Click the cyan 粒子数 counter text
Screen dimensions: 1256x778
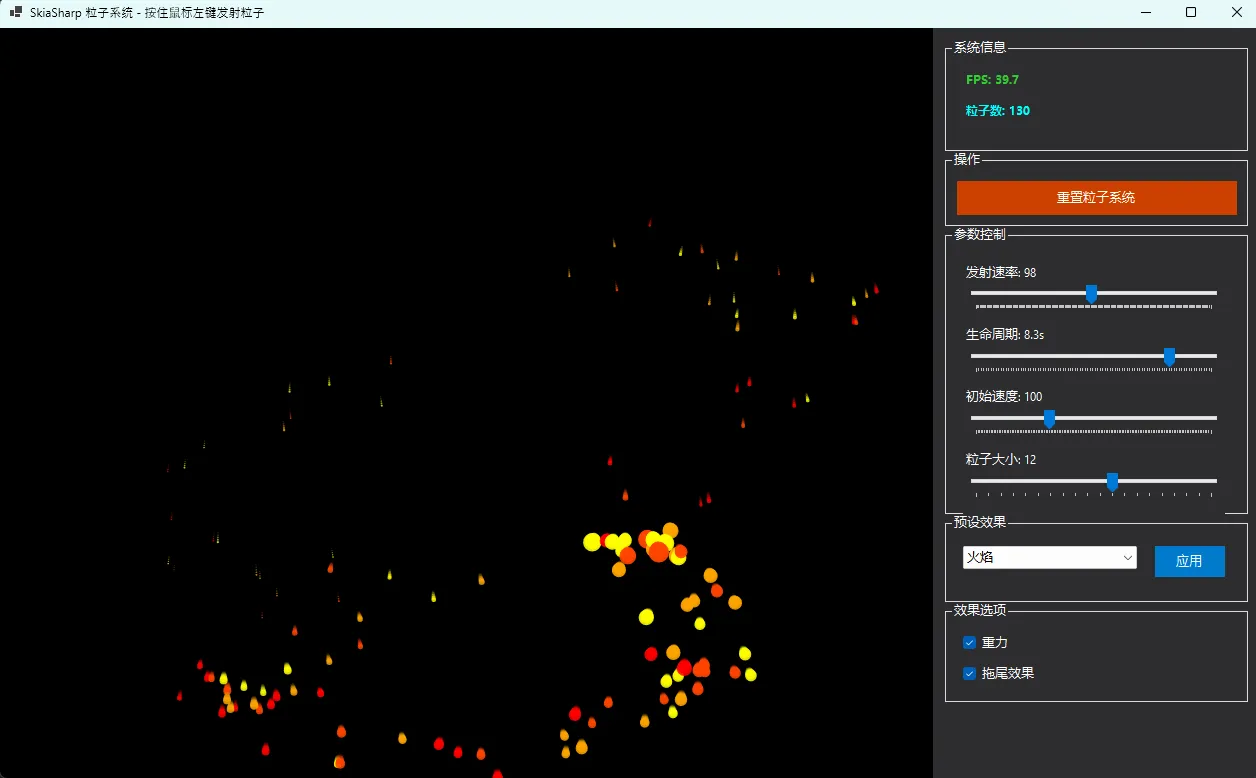click(997, 111)
